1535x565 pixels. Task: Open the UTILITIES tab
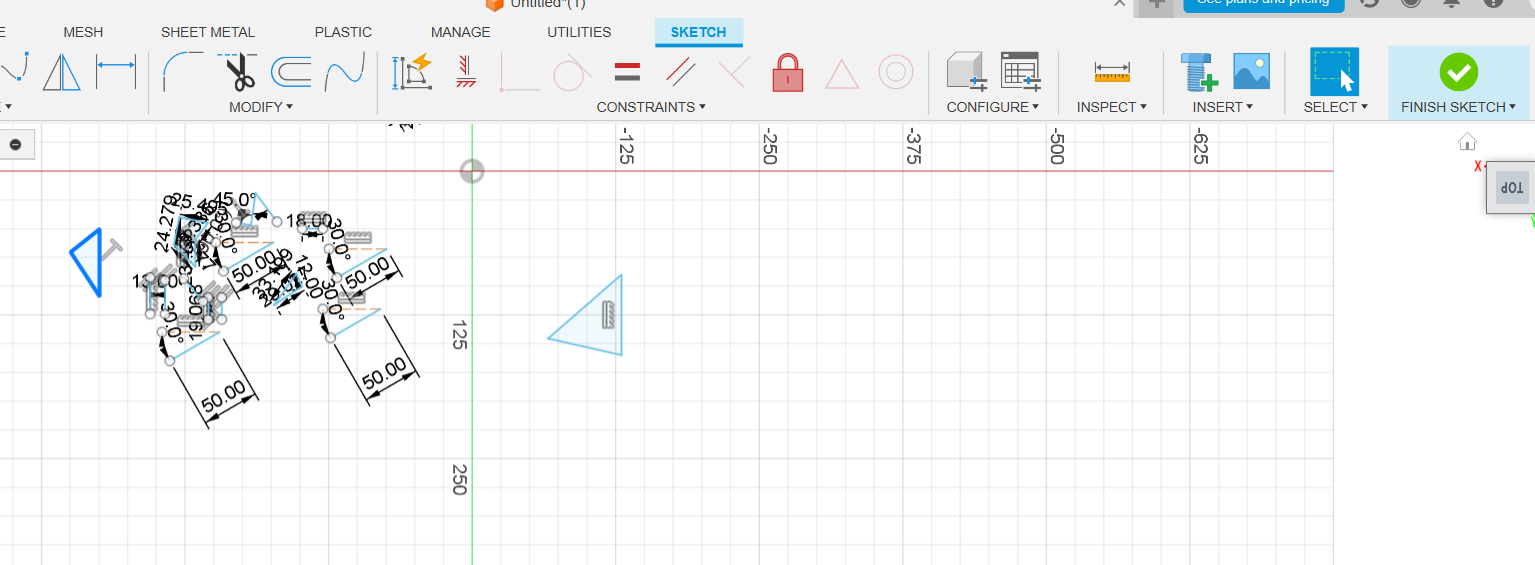click(x=579, y=32)
